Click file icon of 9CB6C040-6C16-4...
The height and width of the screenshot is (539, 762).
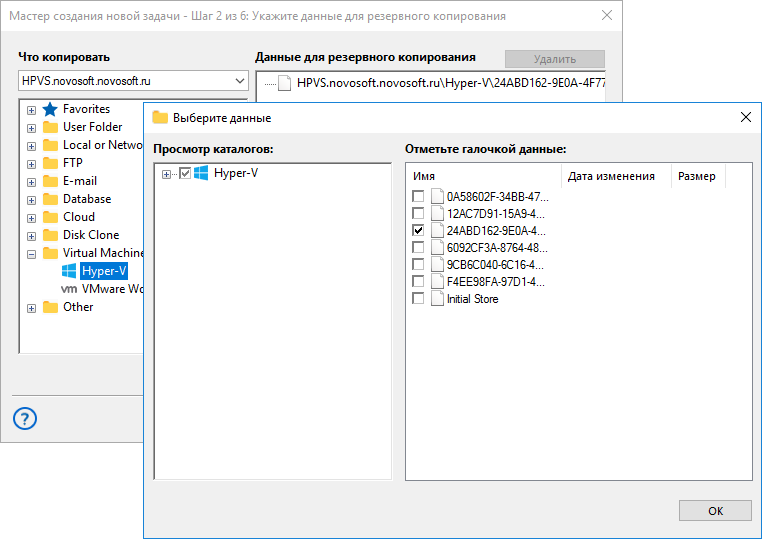pos(437,264)
